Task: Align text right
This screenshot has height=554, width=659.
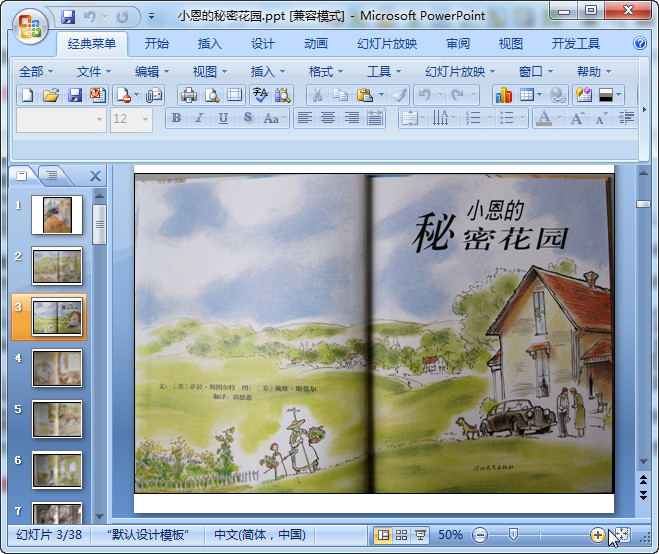Action: click(352, 118)
